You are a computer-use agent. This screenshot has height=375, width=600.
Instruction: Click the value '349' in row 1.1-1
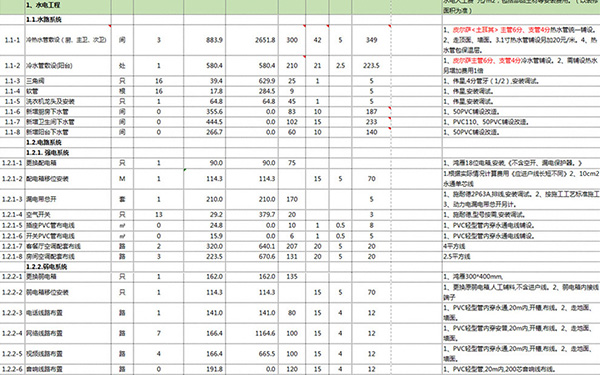371,40
